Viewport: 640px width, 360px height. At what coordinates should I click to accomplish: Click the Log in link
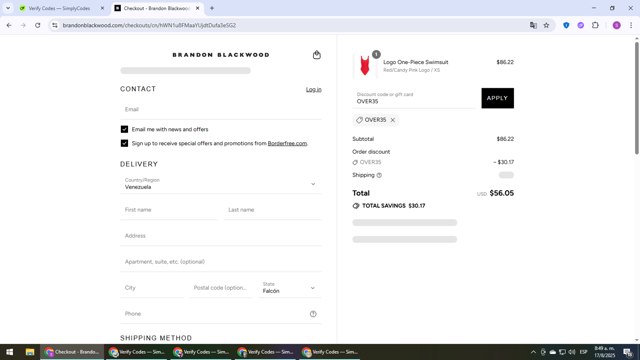tap(313, 89)
